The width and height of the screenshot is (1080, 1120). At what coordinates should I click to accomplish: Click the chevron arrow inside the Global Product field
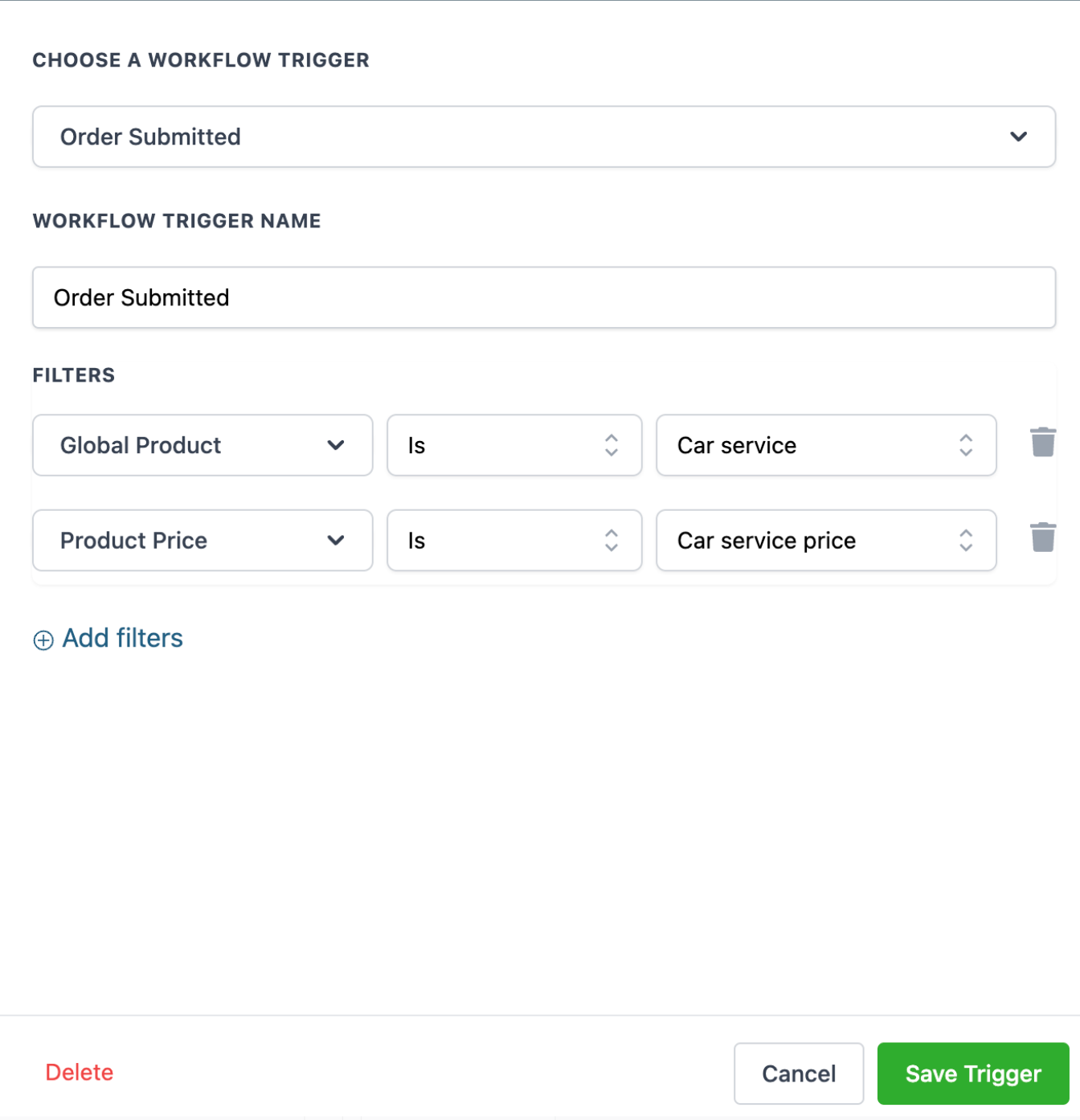coord(336,445)
